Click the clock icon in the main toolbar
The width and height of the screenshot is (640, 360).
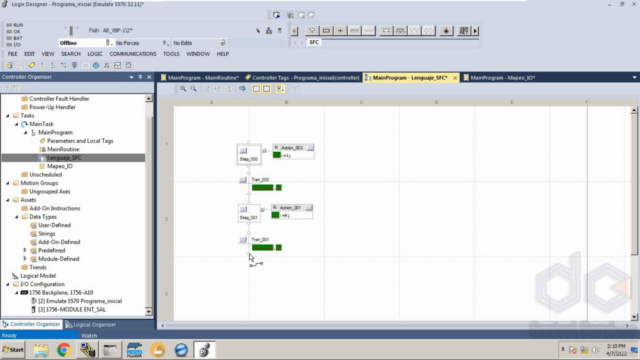click(96, 65)
